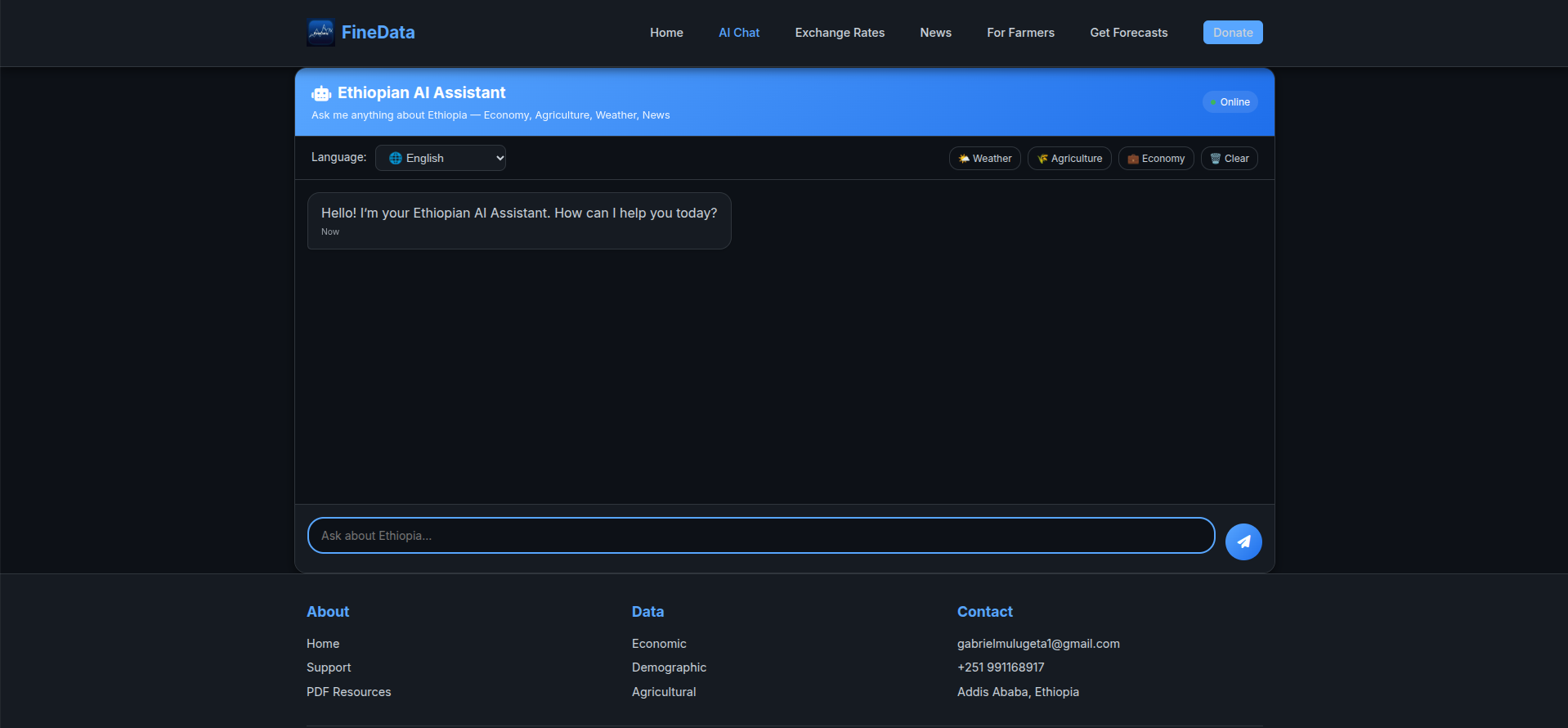The width and height of the screenshot is (1568, 728).
Task: Clear the chat conversation
Action: tap(1230, 159)
